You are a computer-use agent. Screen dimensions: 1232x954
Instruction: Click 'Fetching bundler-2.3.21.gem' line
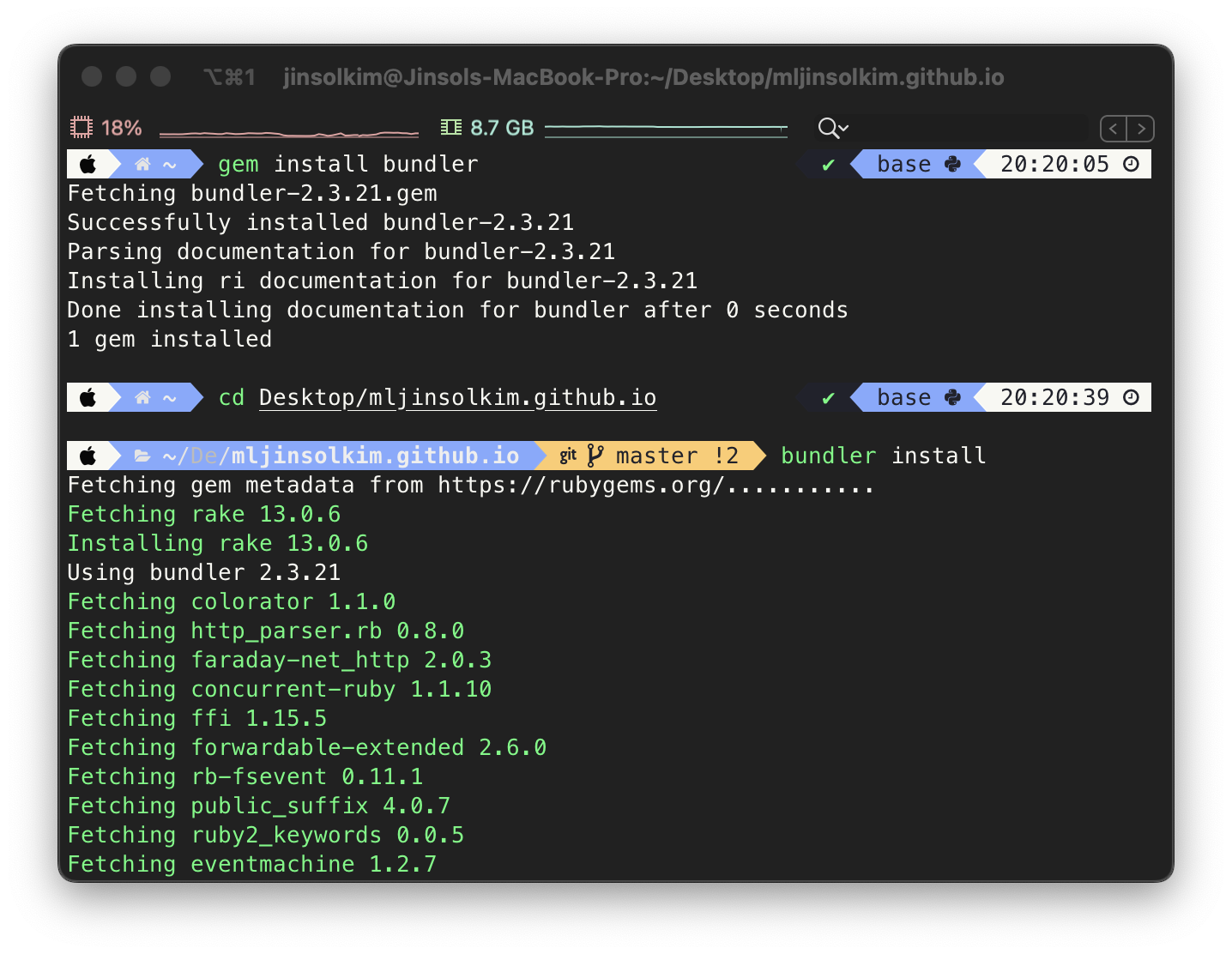point(252,194)
